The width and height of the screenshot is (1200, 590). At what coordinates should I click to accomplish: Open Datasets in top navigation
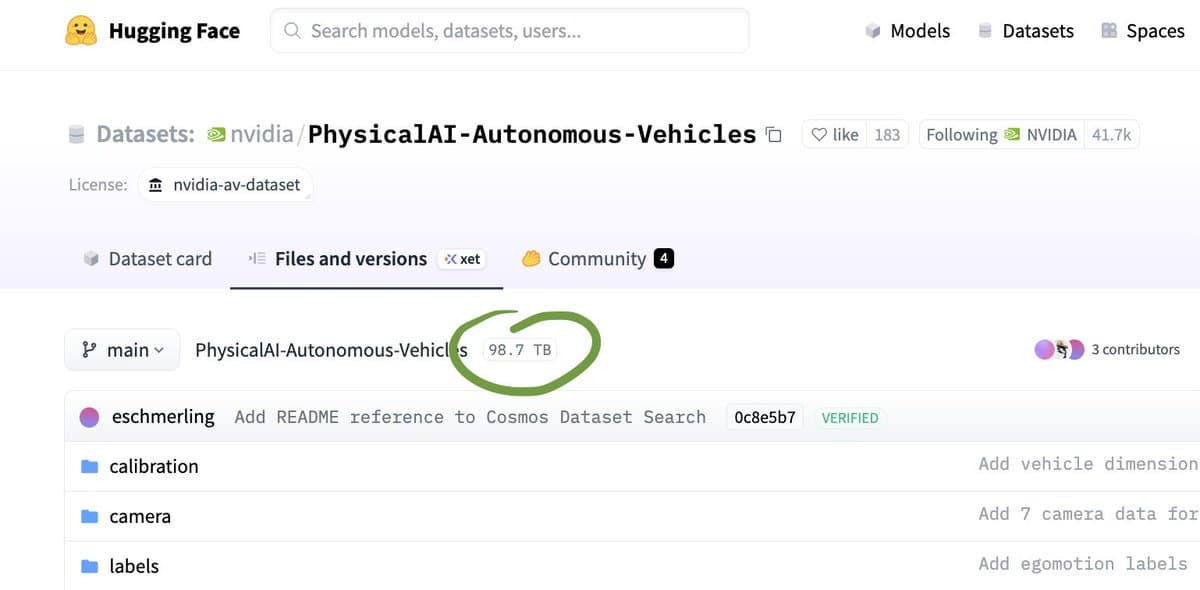(1025, 31)
